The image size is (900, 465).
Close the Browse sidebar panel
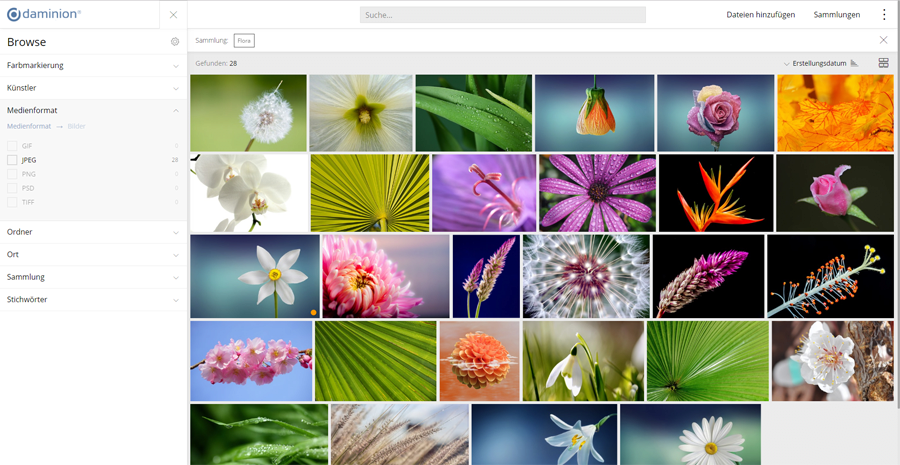[x=173, y=15]
